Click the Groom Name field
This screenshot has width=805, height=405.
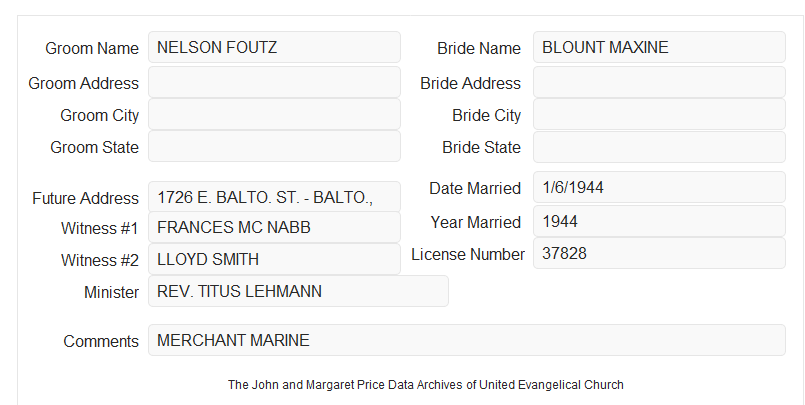point(274,47)
